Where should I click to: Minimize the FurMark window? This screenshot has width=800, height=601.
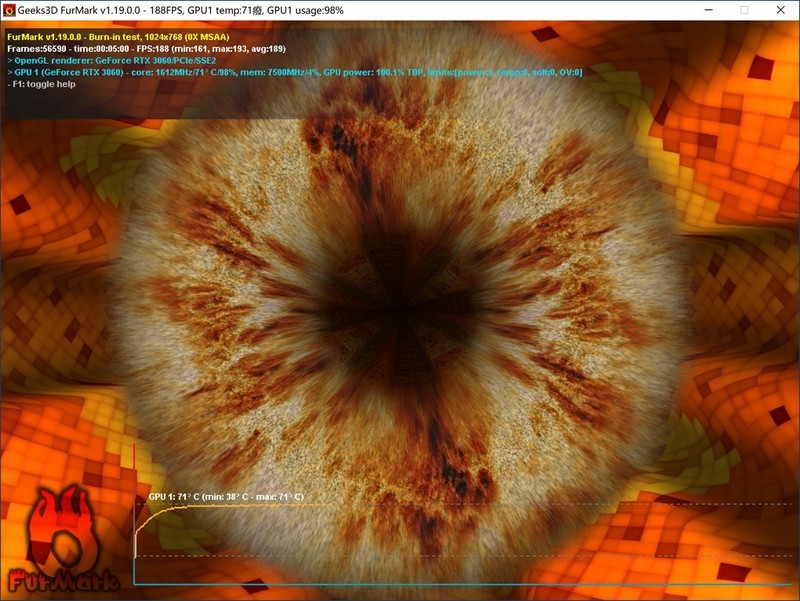[x=708, y=10]
